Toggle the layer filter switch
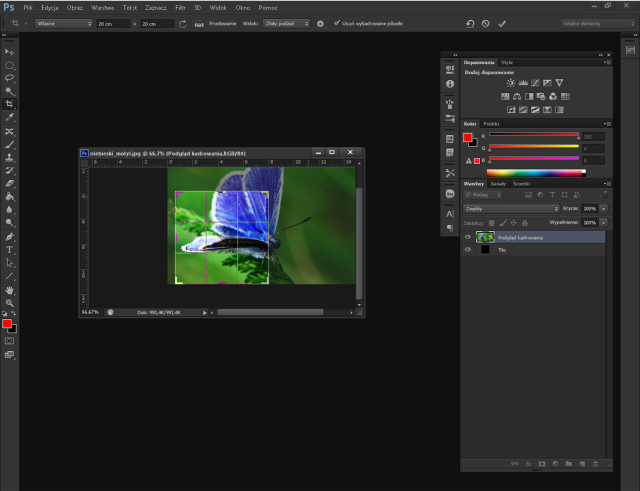The height and width of the screenshot is (491, 640). click(x=605, y=195)
